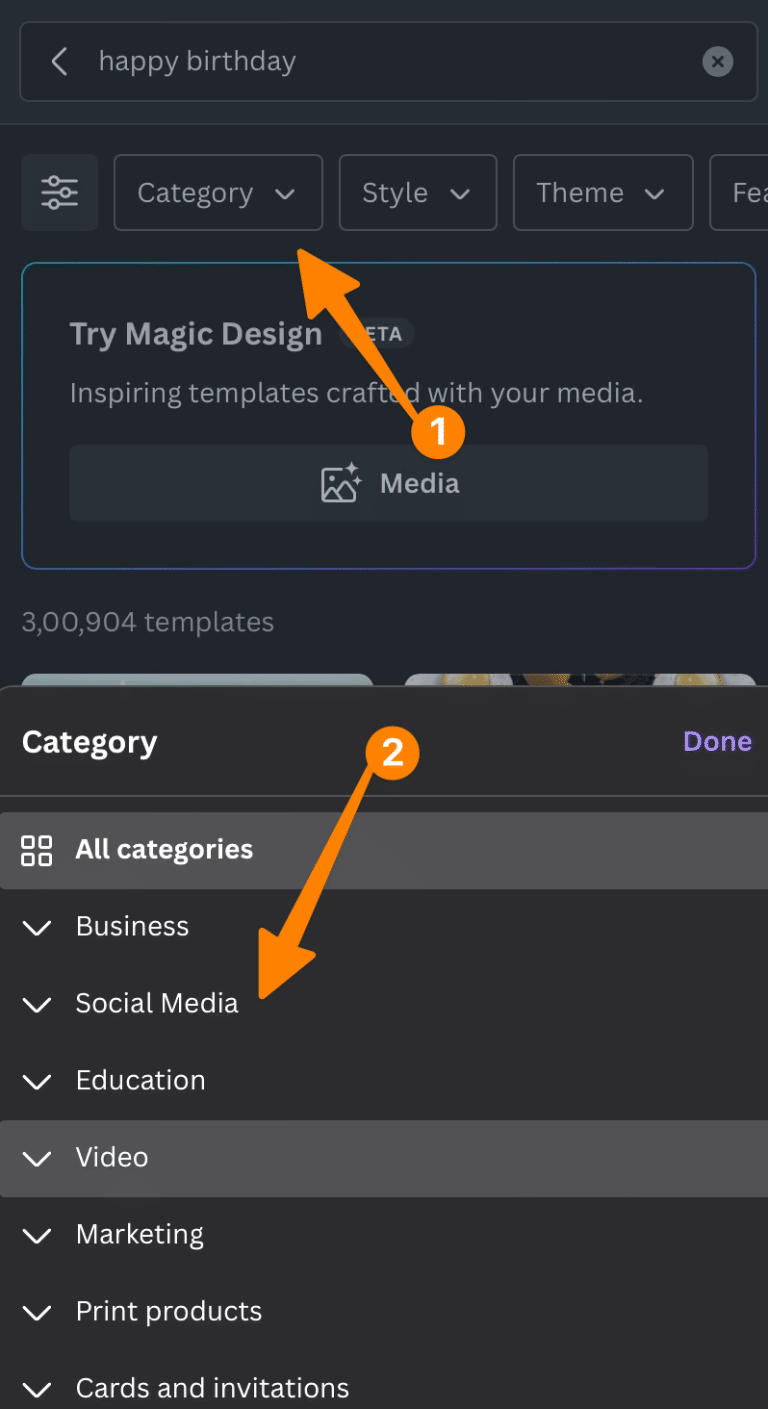Click the chevron next to Business
This screenshot has height=1409, width=768.
[36, 928]
